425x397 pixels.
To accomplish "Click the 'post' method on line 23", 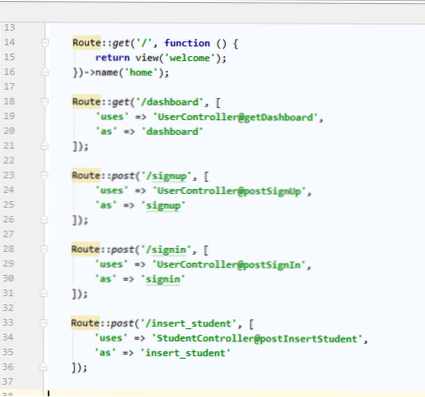I will [x=123, y=176].
